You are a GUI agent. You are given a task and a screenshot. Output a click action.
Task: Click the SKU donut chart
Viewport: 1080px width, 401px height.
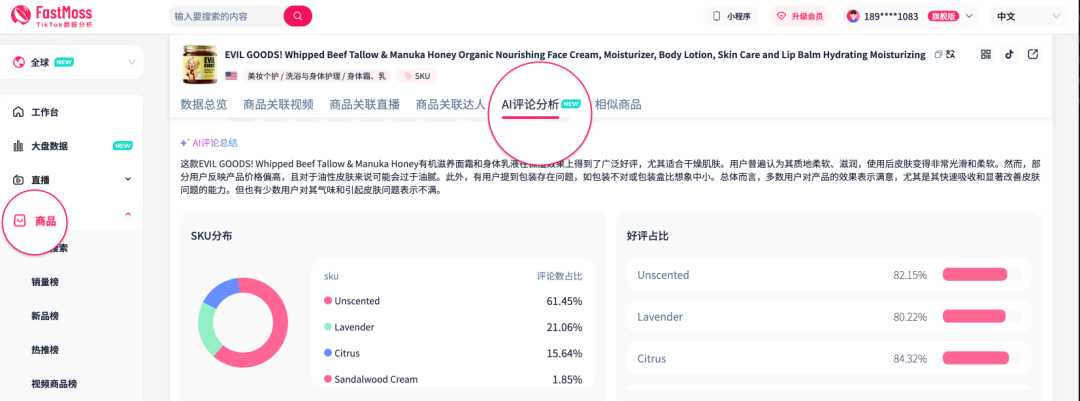pyautogui.click(x=242, y=322)
